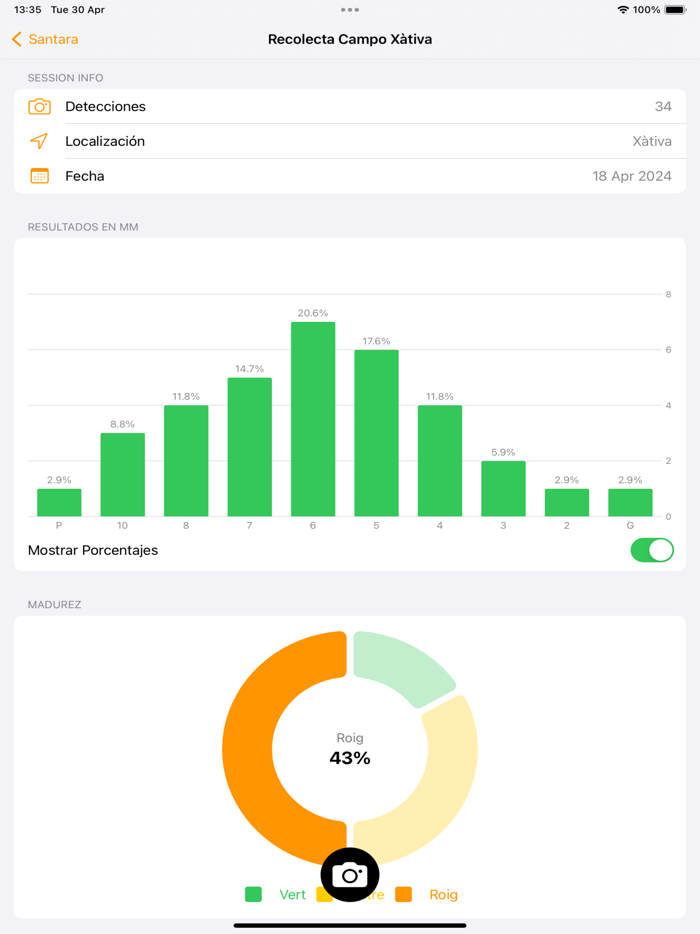Image resolution: width=700 pixels, height=934 pixels.
Task: Select the 8.8% bar for size 10
Action: pyautogui.click(x=123, y=475)
